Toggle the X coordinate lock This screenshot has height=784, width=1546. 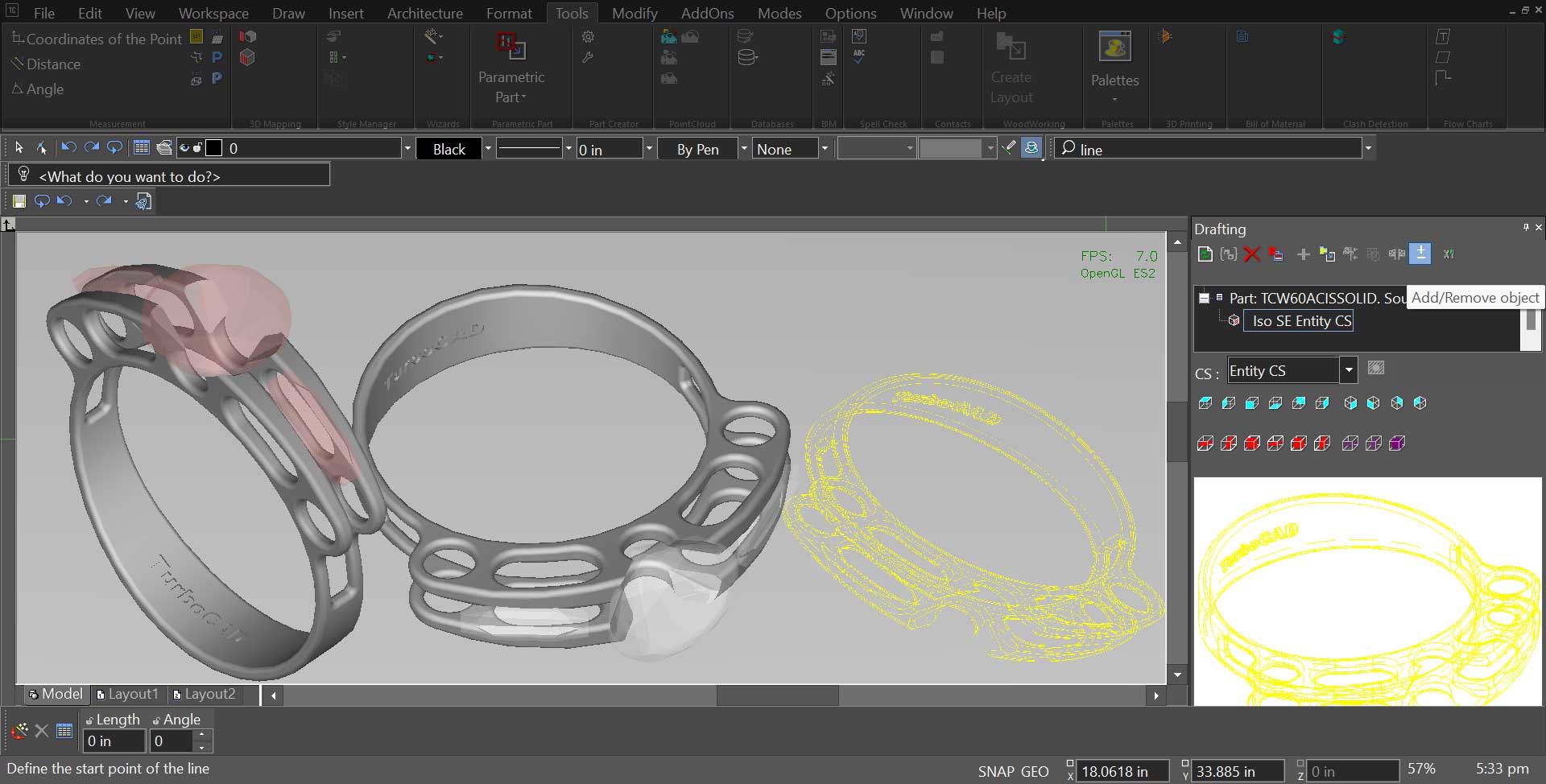coord(1070,764)
